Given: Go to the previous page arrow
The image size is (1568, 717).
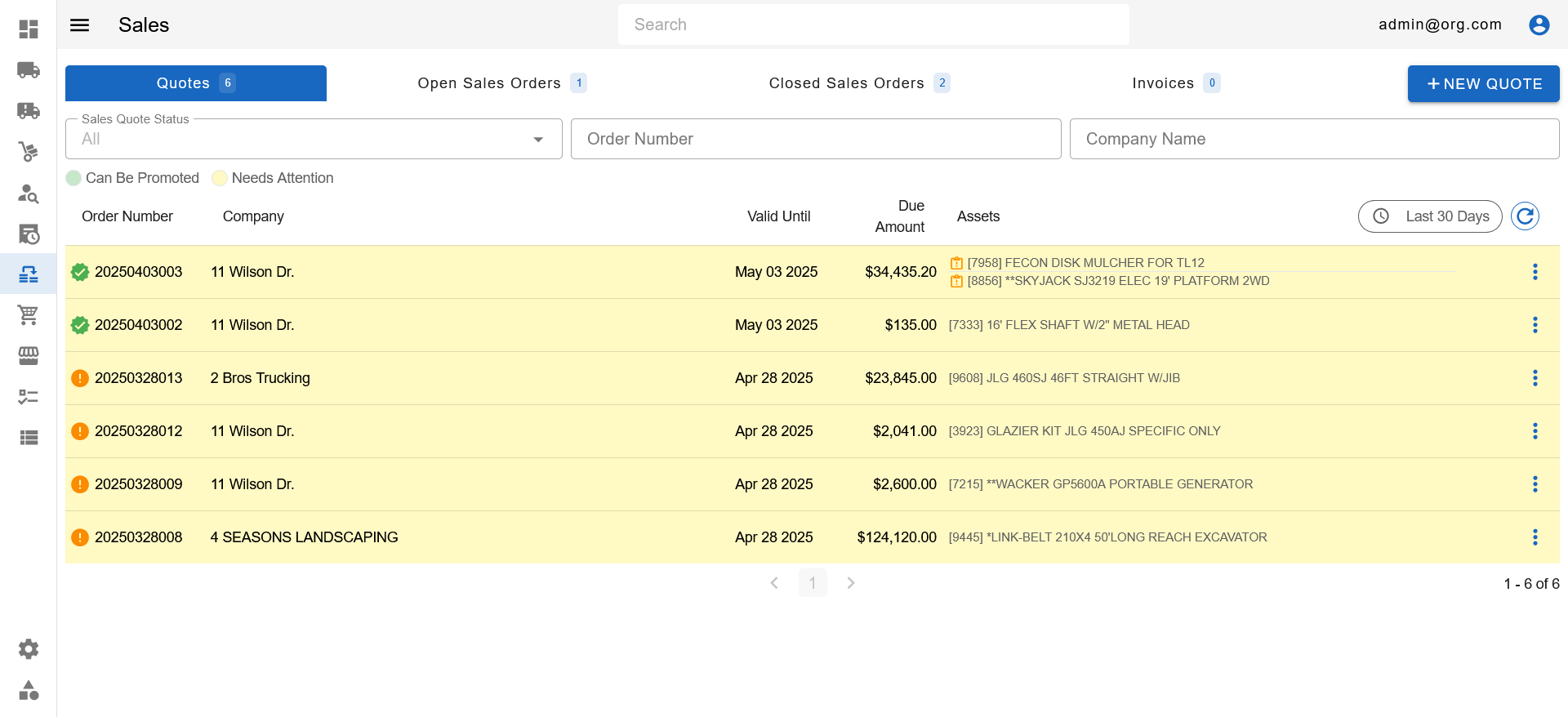Looking at the screenshot, I should click(774, 583).
